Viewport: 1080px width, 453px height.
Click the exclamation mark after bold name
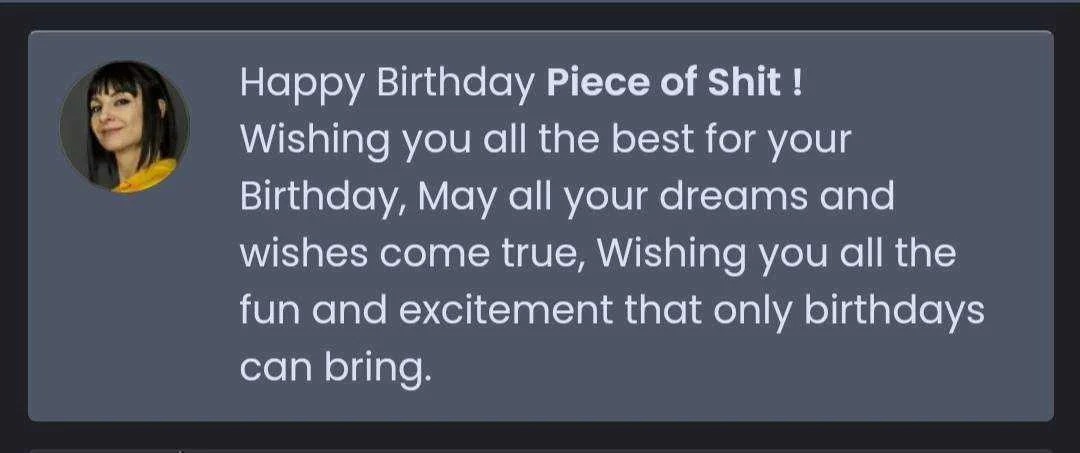tap(797, 83)
